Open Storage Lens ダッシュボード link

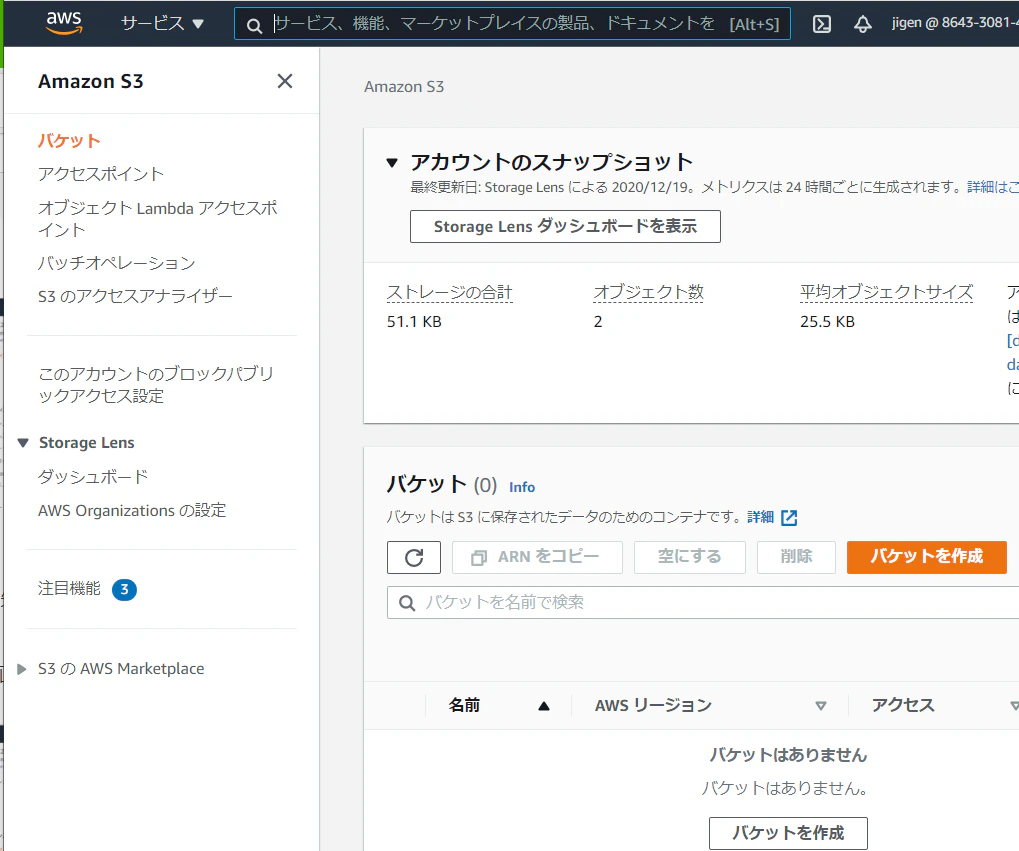point(93,477)
